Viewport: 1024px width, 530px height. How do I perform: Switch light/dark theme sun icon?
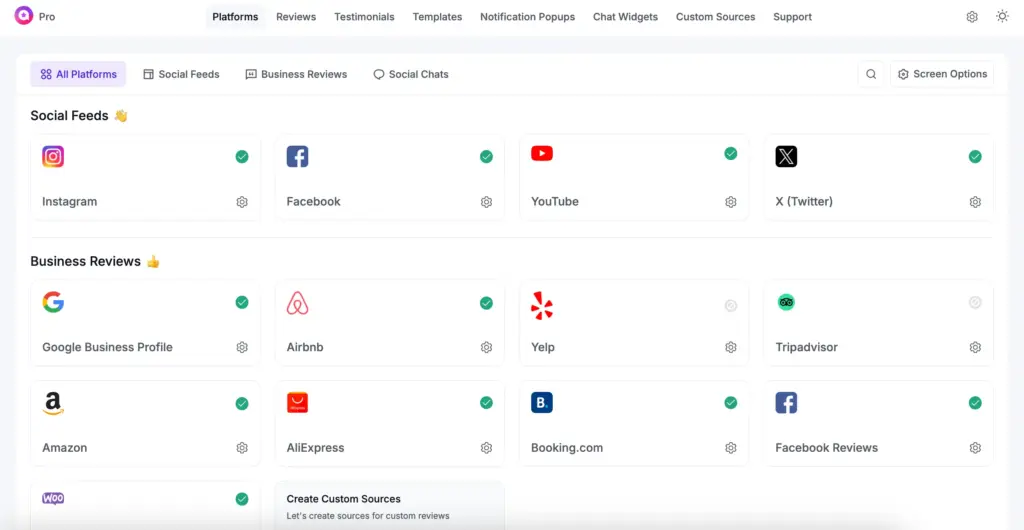(1002, 16)
